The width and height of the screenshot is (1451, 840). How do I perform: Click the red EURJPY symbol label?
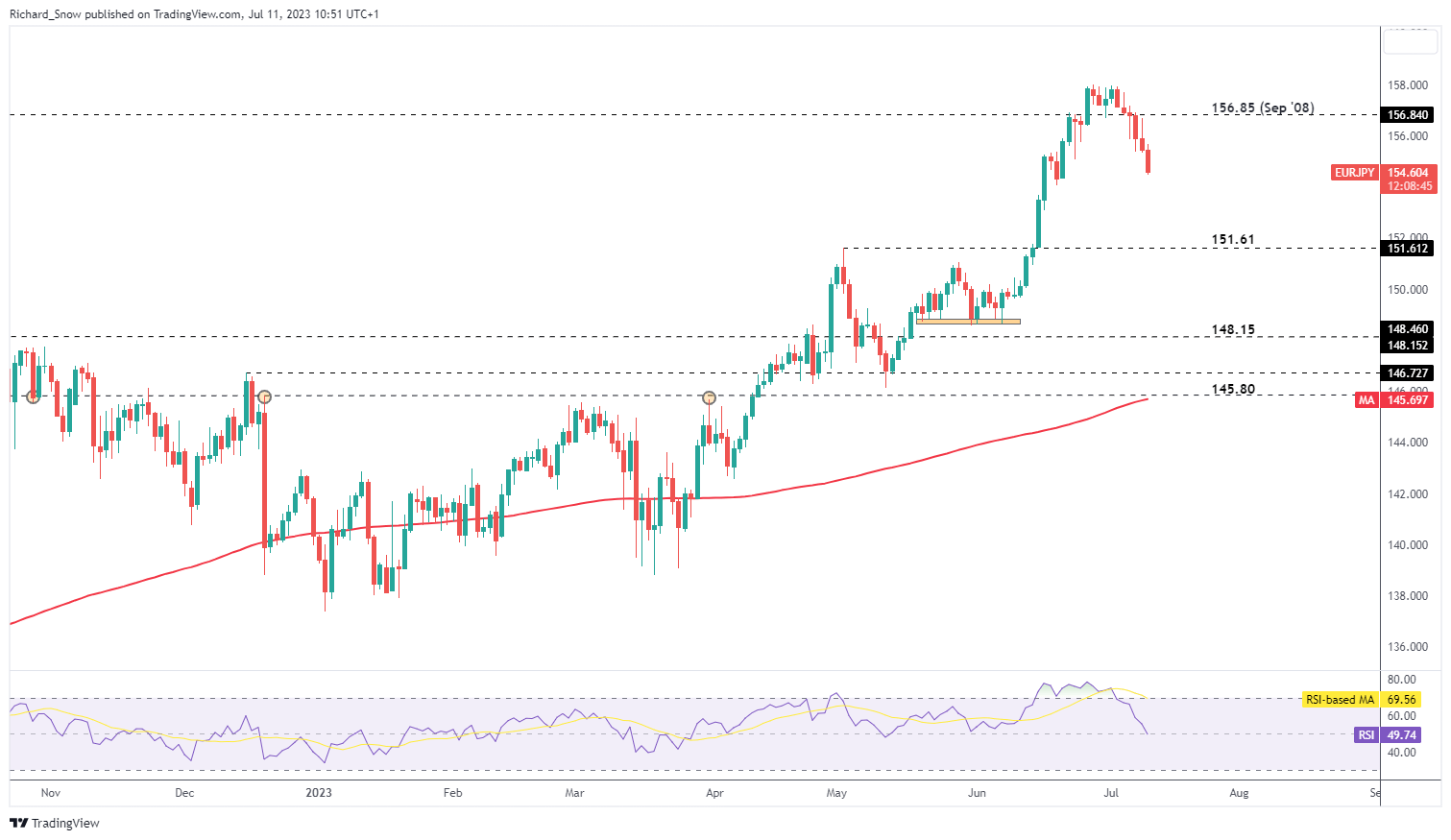(1354, 173)
